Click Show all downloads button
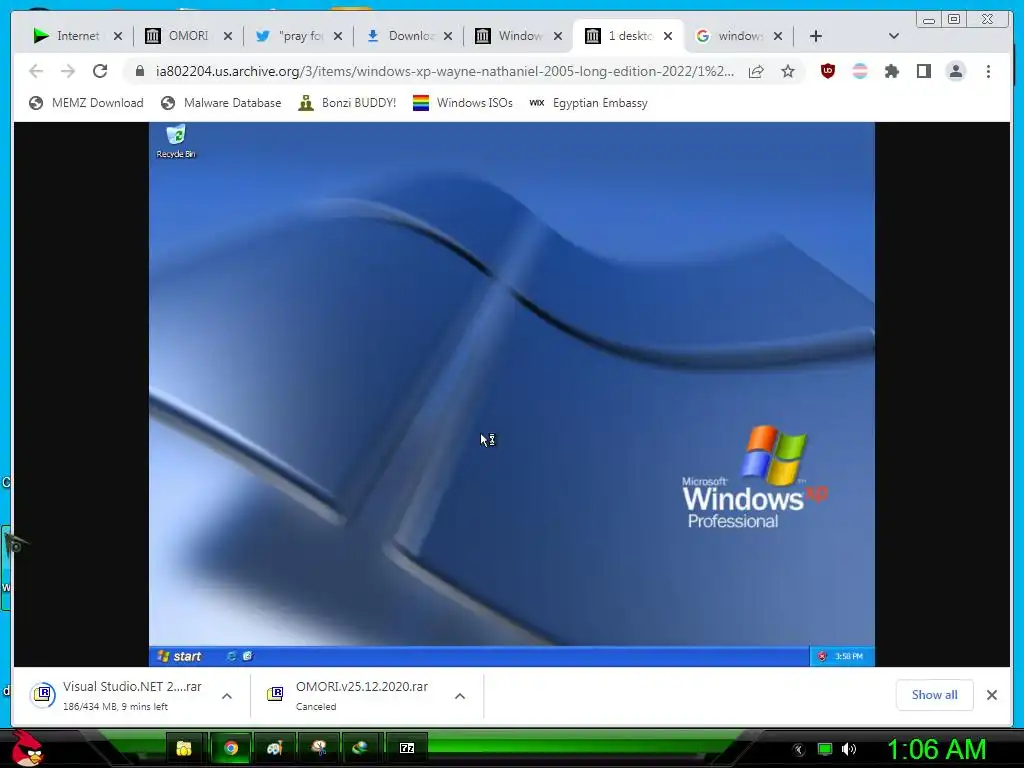Screen dimensions: 1024x768 [x=935, y=695]
